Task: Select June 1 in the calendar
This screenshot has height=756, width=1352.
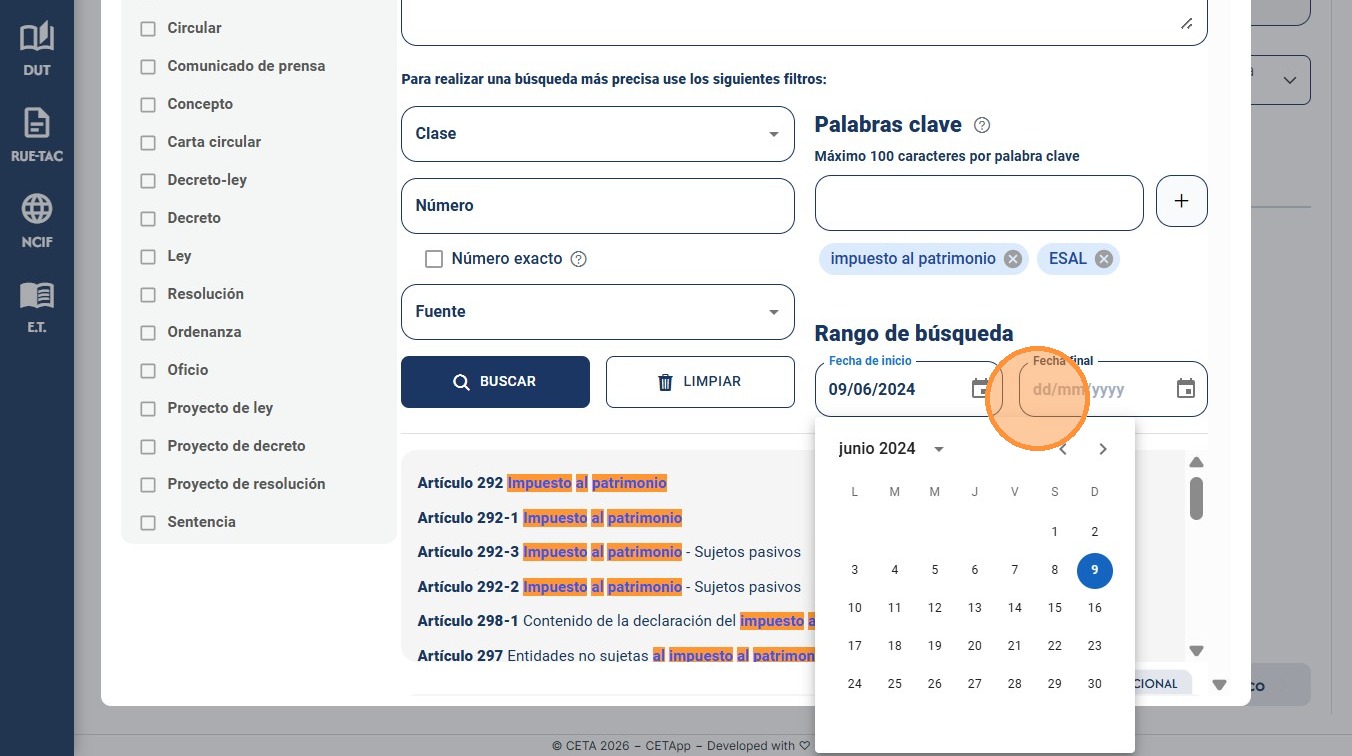Action: 1055,532
